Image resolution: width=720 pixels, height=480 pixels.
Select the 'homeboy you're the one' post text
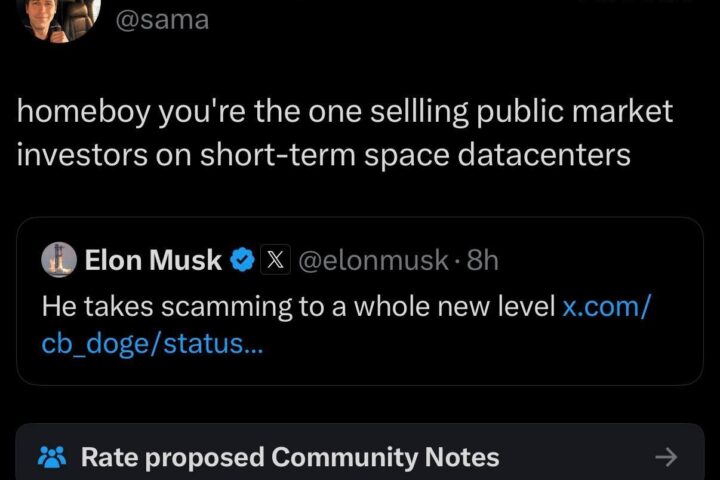[345, 133]
